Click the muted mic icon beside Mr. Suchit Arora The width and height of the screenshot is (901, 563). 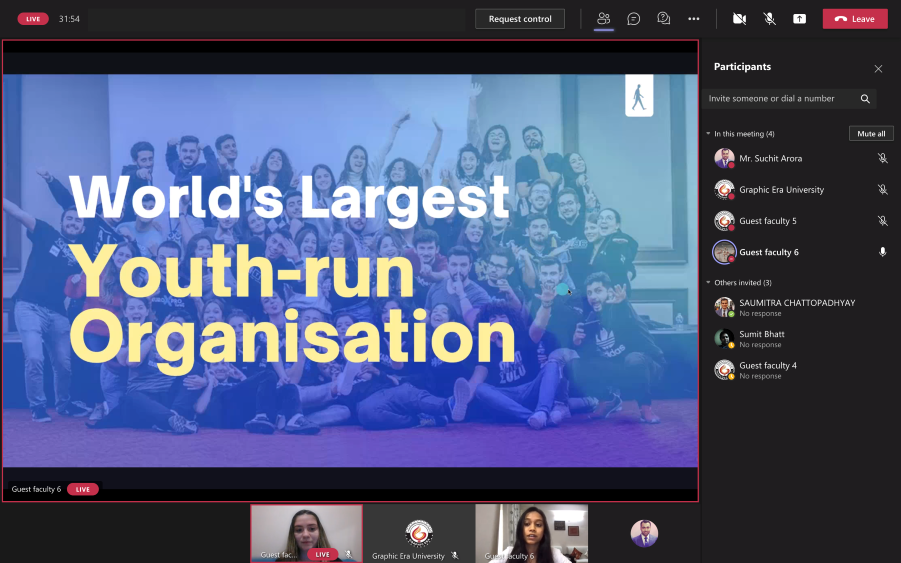click(x=882, y=158)
